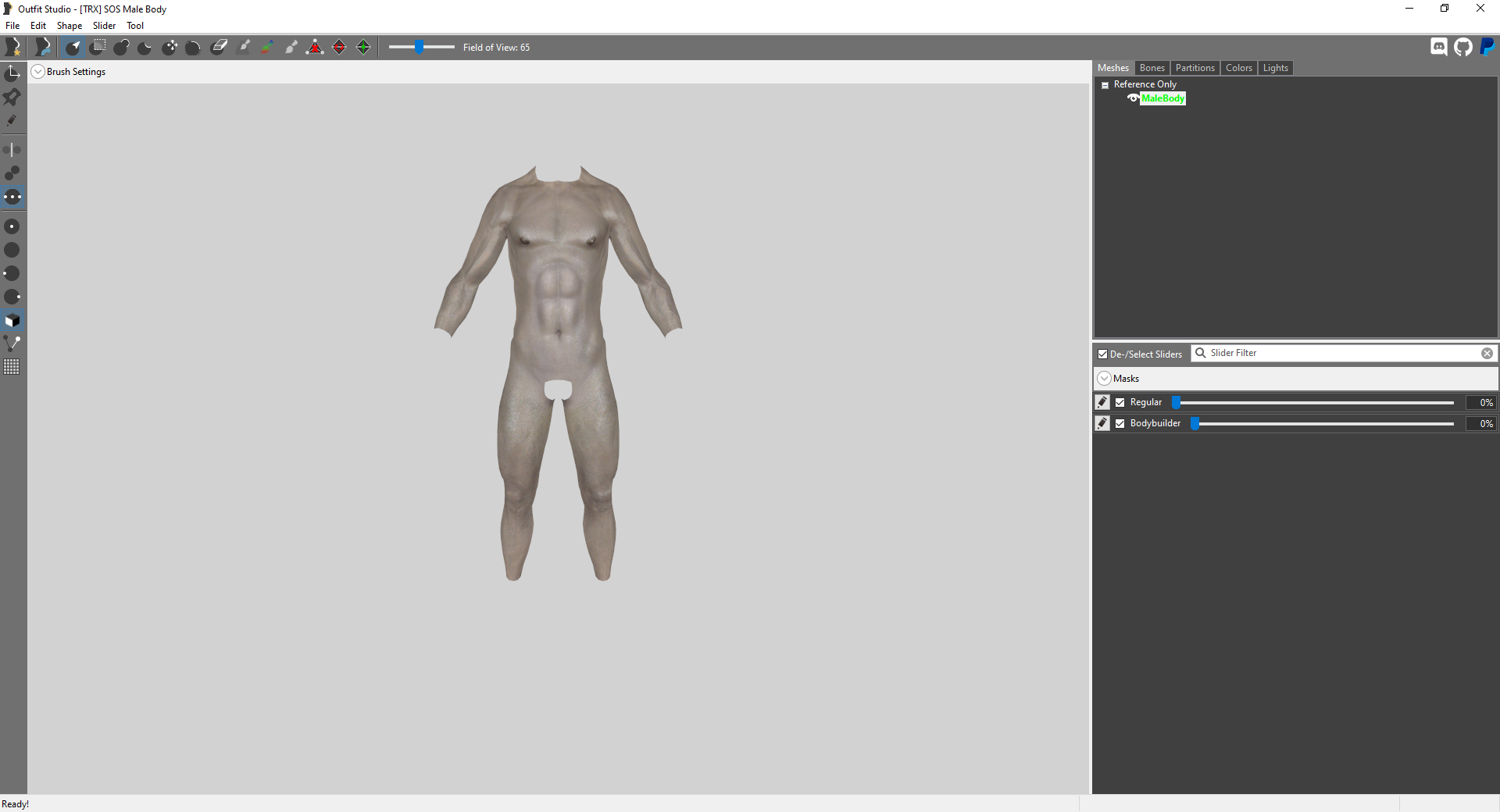Viewport: 1500px width, 812px height.
Task: Click the Bodybuilder slider track
Action: (1323, 424)
